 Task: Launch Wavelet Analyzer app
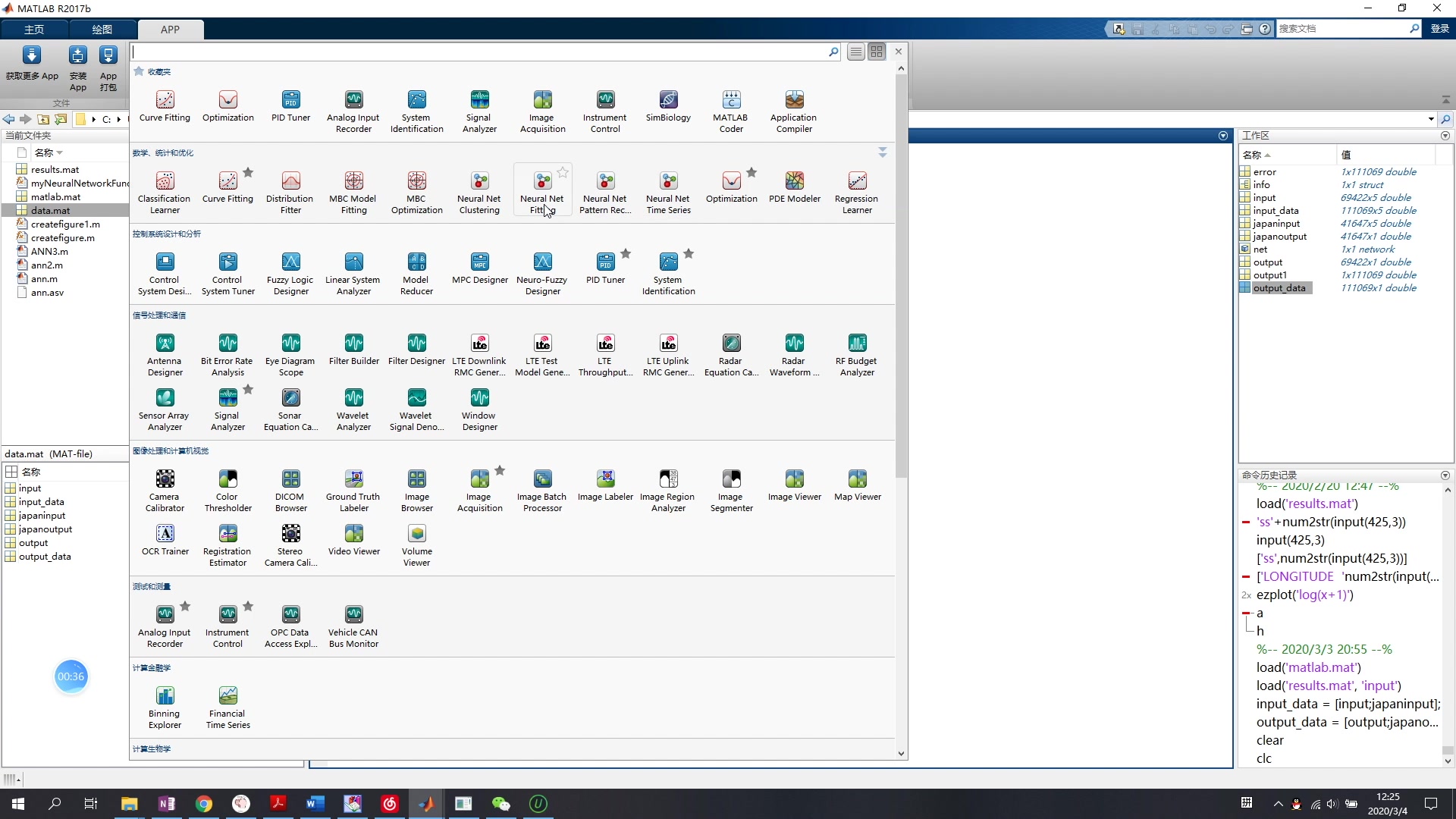coord(353,409)
